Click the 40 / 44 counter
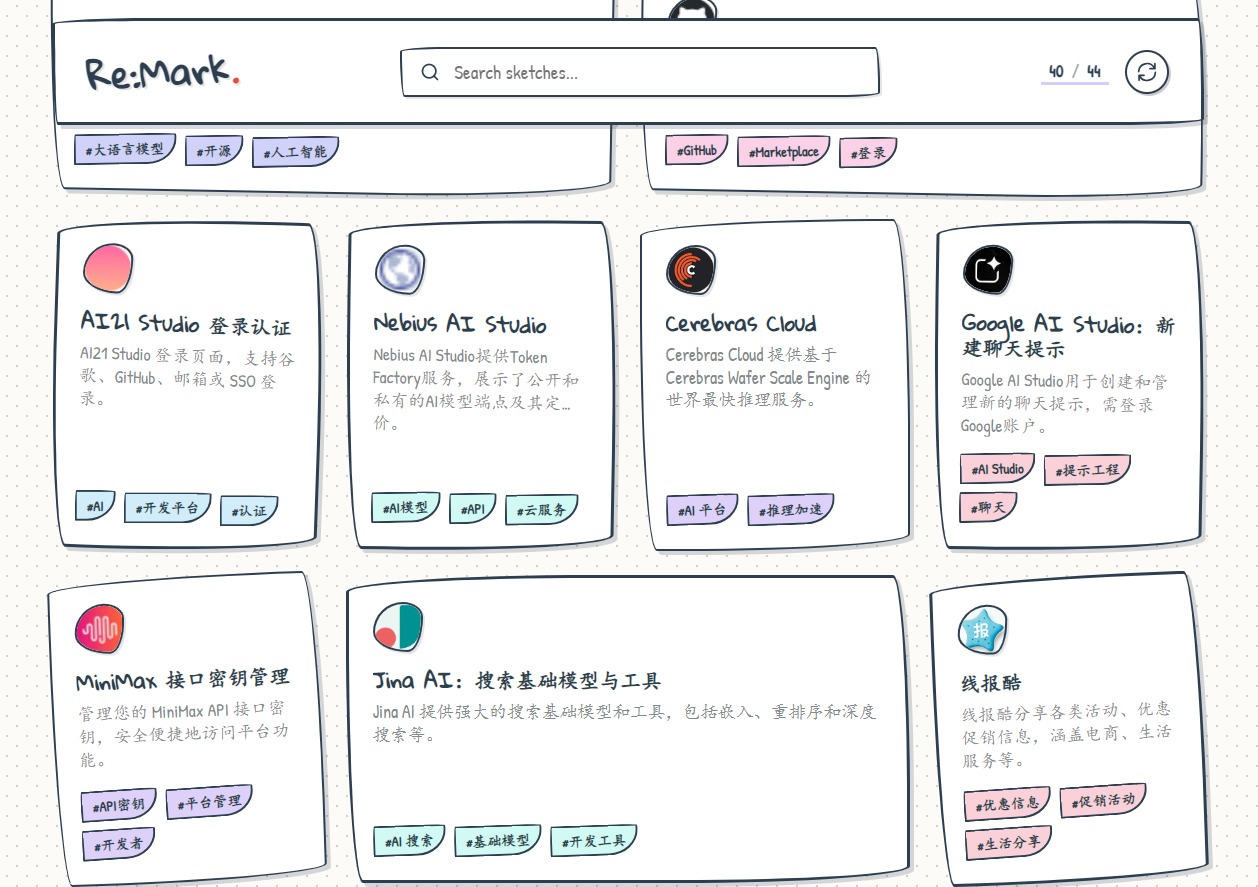This screenshot has height=887, width=1258. coord(1075,71)
